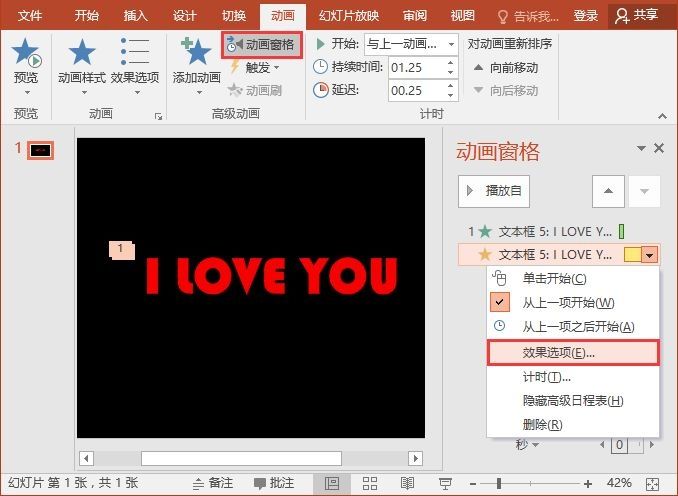This screenshot has width=678, height=496.
Task: Open the Animation Pane options arrow
Action: click(x=641, y=148)
